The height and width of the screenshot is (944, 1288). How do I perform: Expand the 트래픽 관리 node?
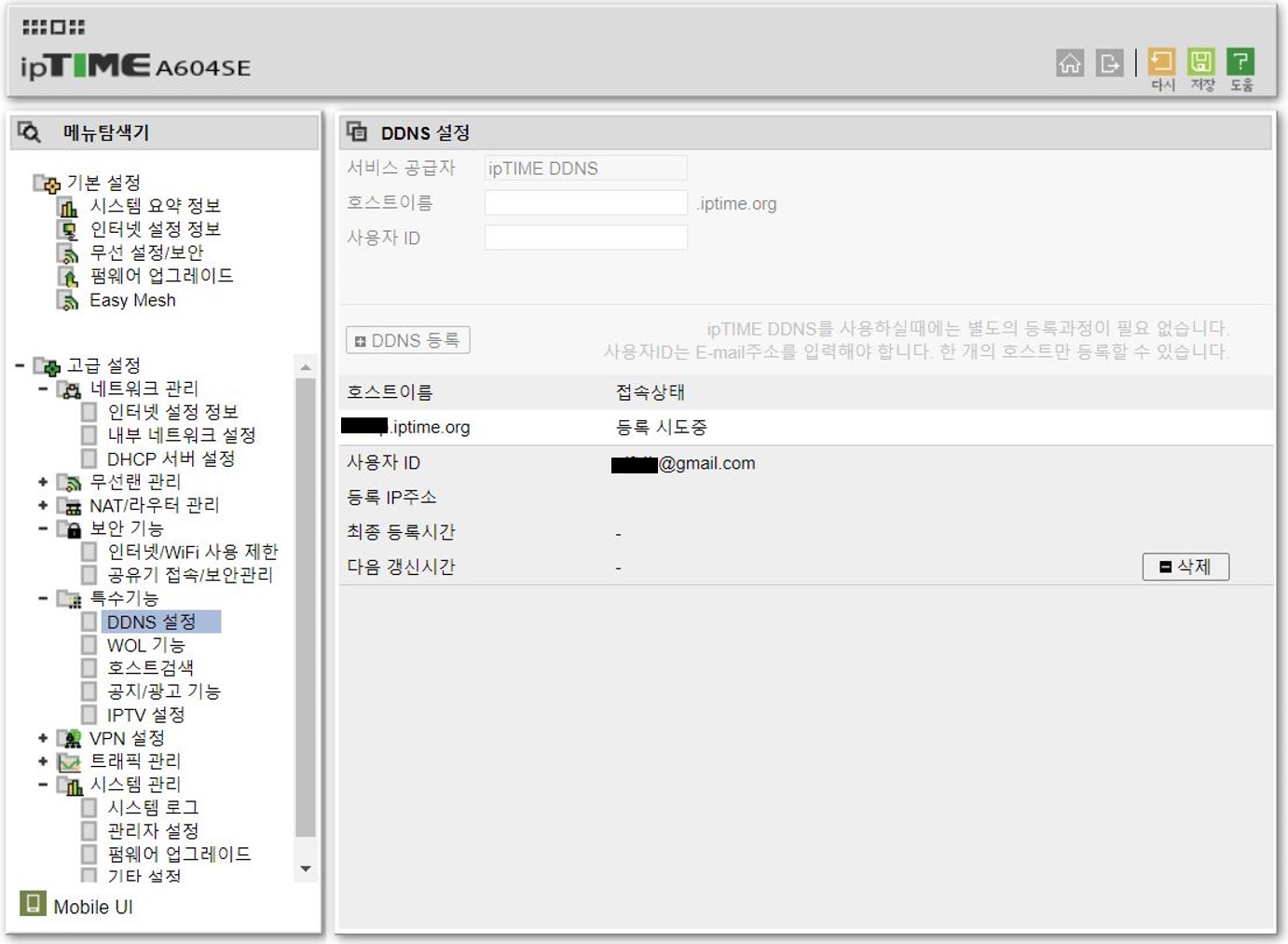pos(43,761)
